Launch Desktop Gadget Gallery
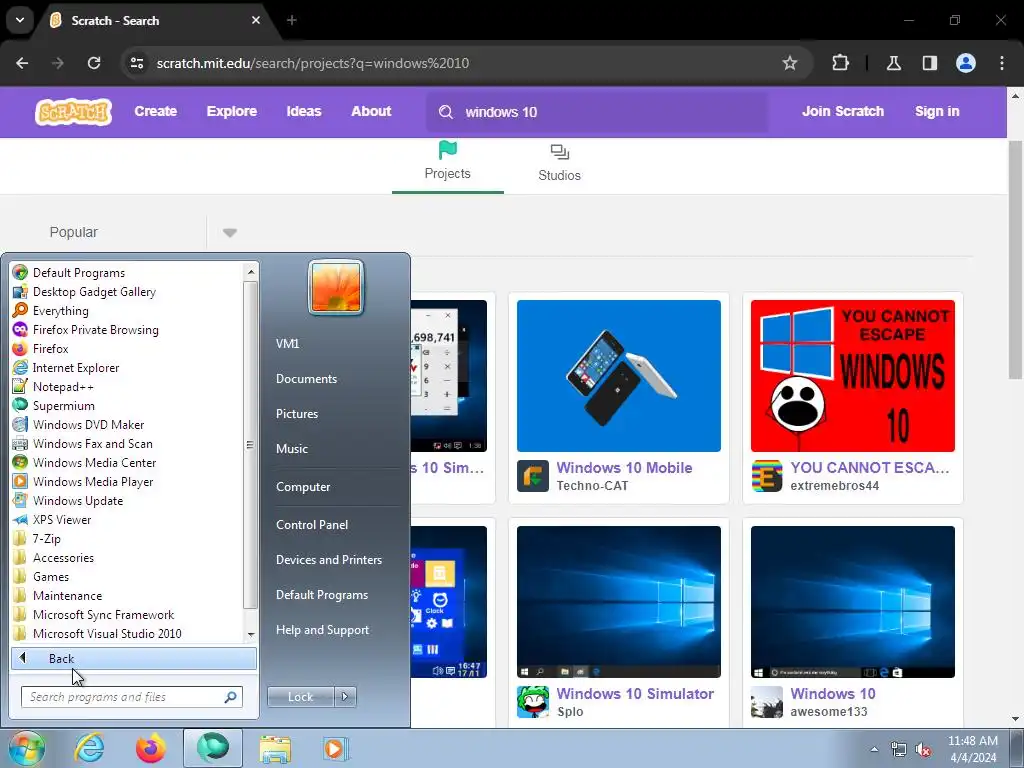1024x768 pixels. [x=94, y=292]
